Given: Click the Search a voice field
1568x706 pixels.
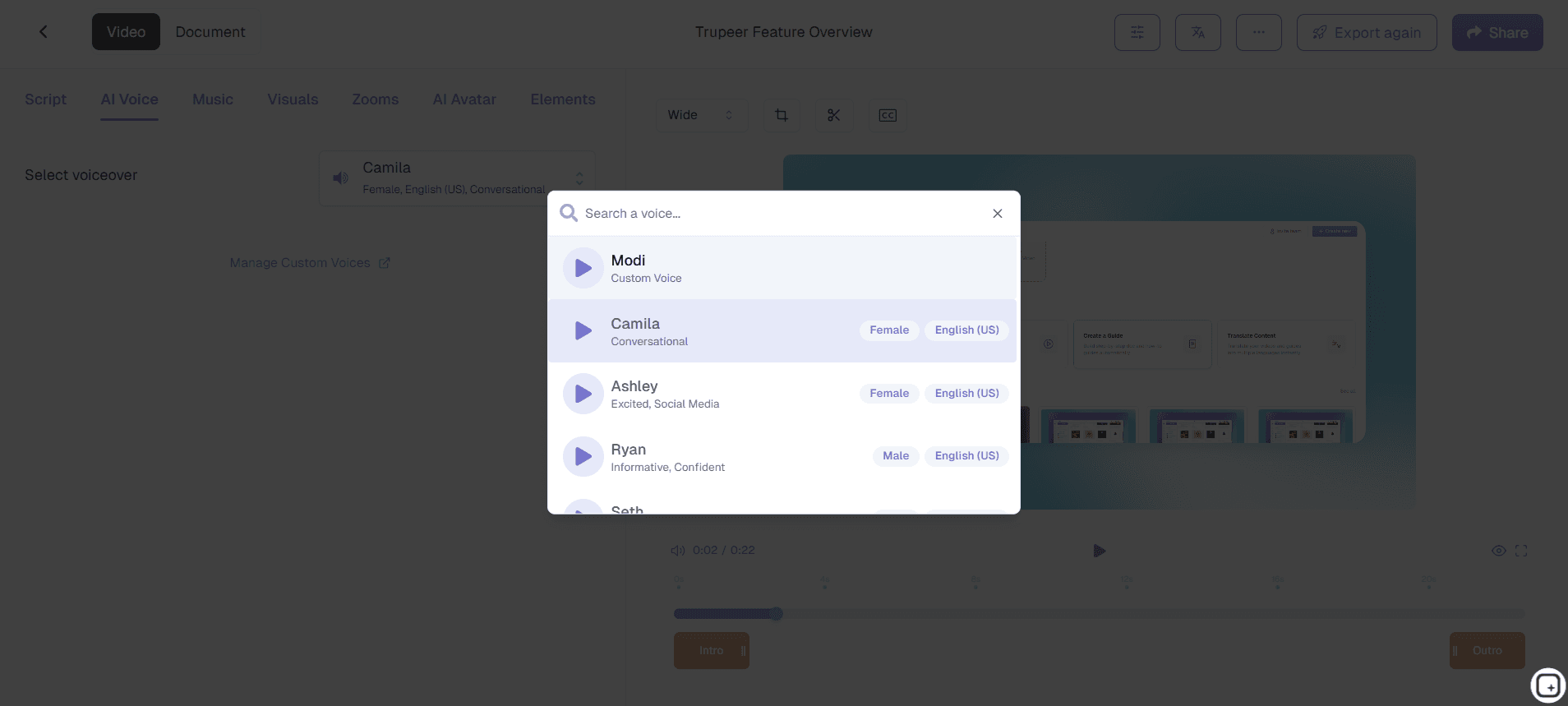Looking at the screenshot, I should 784,214.
